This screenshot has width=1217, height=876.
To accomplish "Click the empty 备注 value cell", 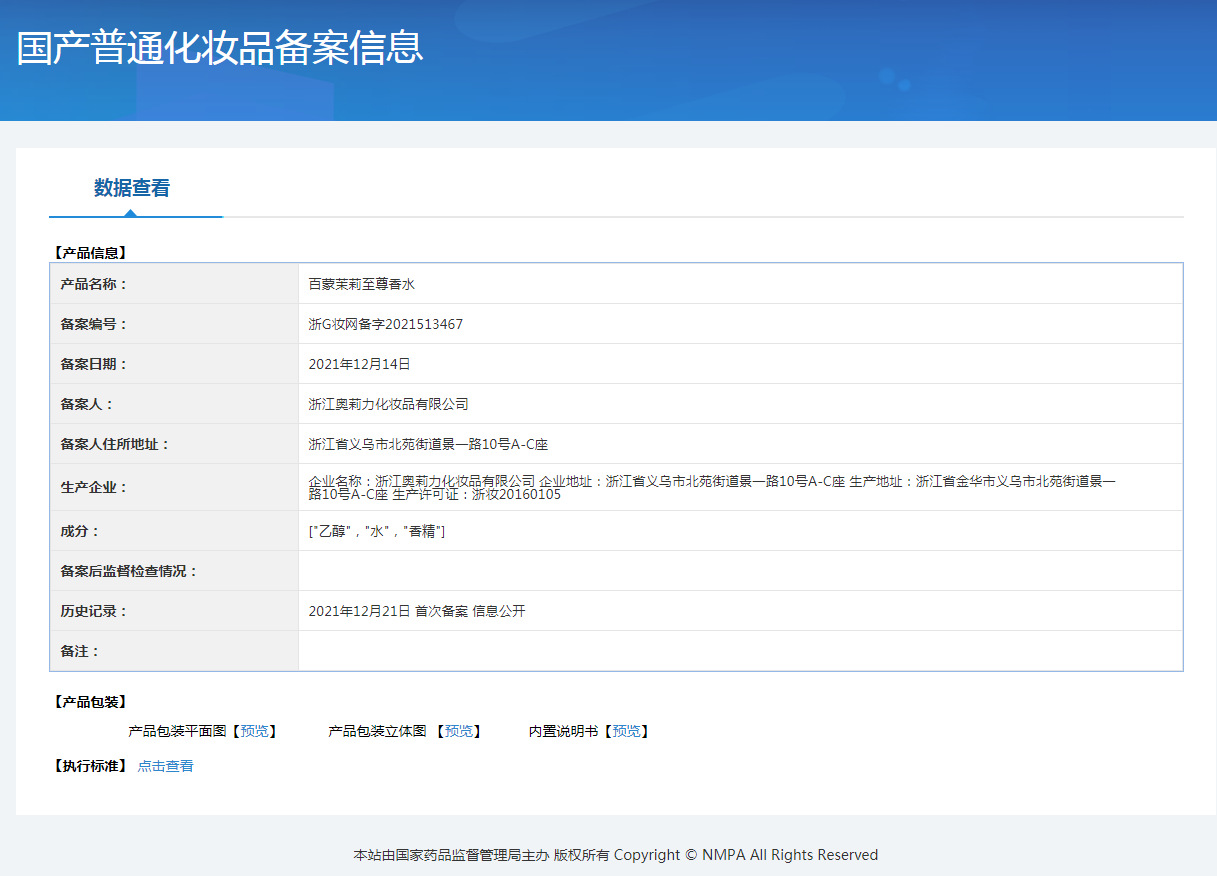I will [x=740, y=651].
